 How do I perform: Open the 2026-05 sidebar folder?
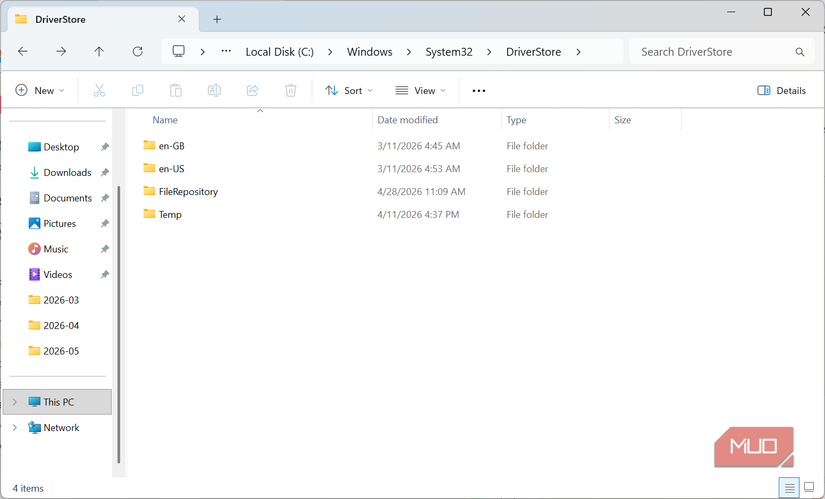point(61,351)
